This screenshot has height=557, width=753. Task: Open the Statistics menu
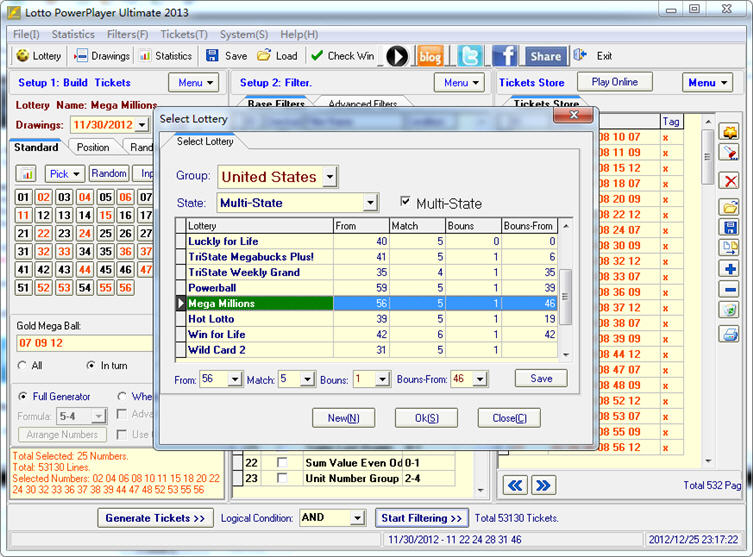(73, 34)
